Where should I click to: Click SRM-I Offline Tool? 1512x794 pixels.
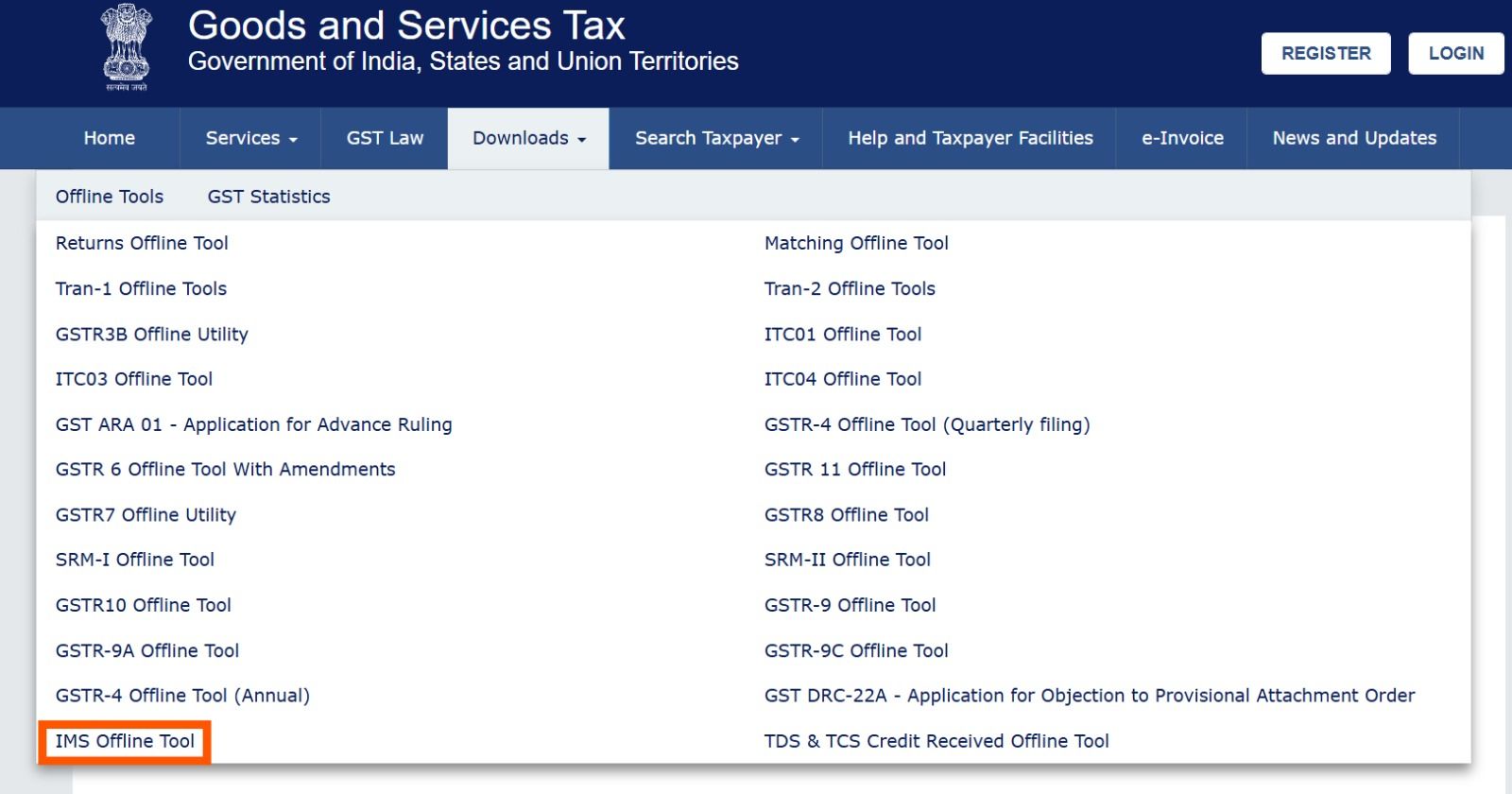135,560
